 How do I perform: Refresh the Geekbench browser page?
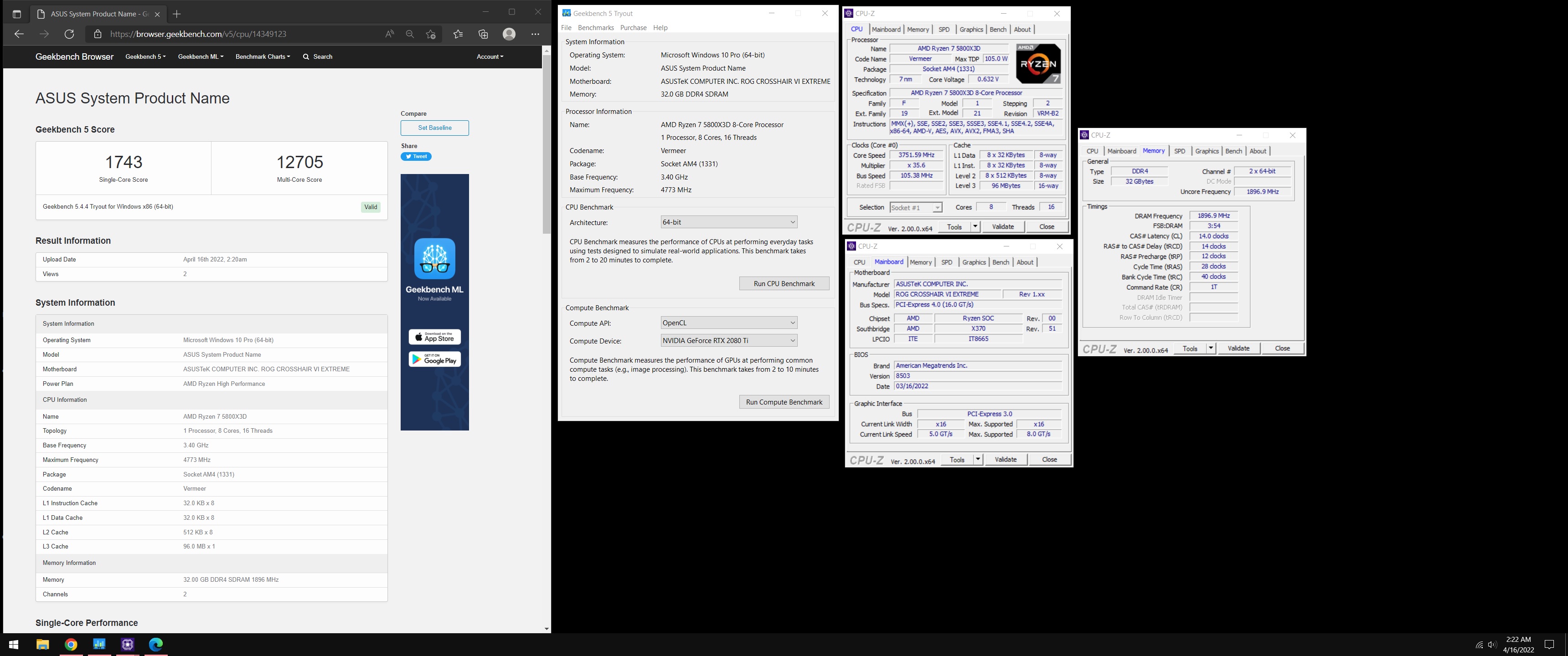[x=69, y=34]
